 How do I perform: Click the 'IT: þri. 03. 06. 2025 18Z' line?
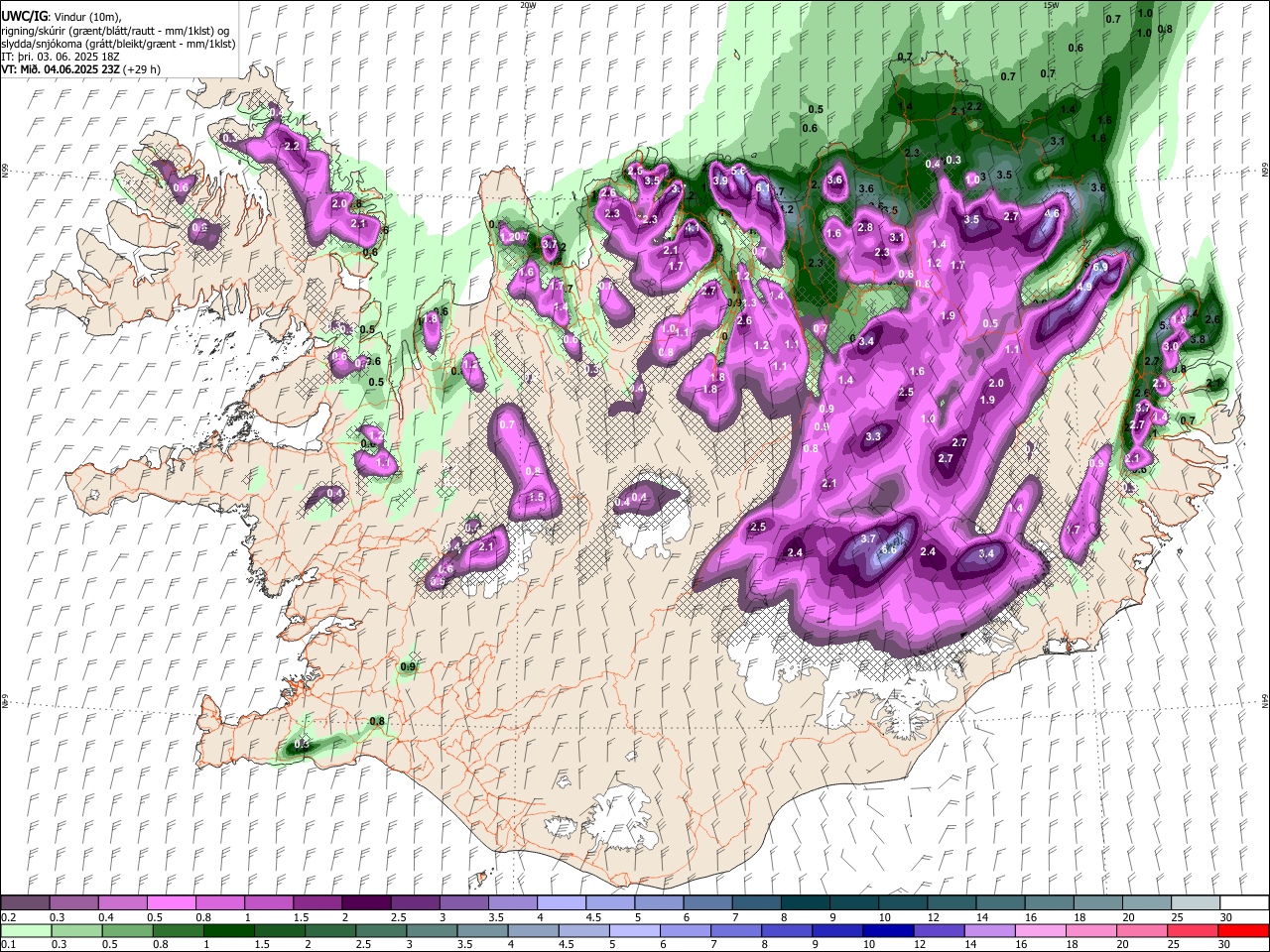(x=60, y=57)
